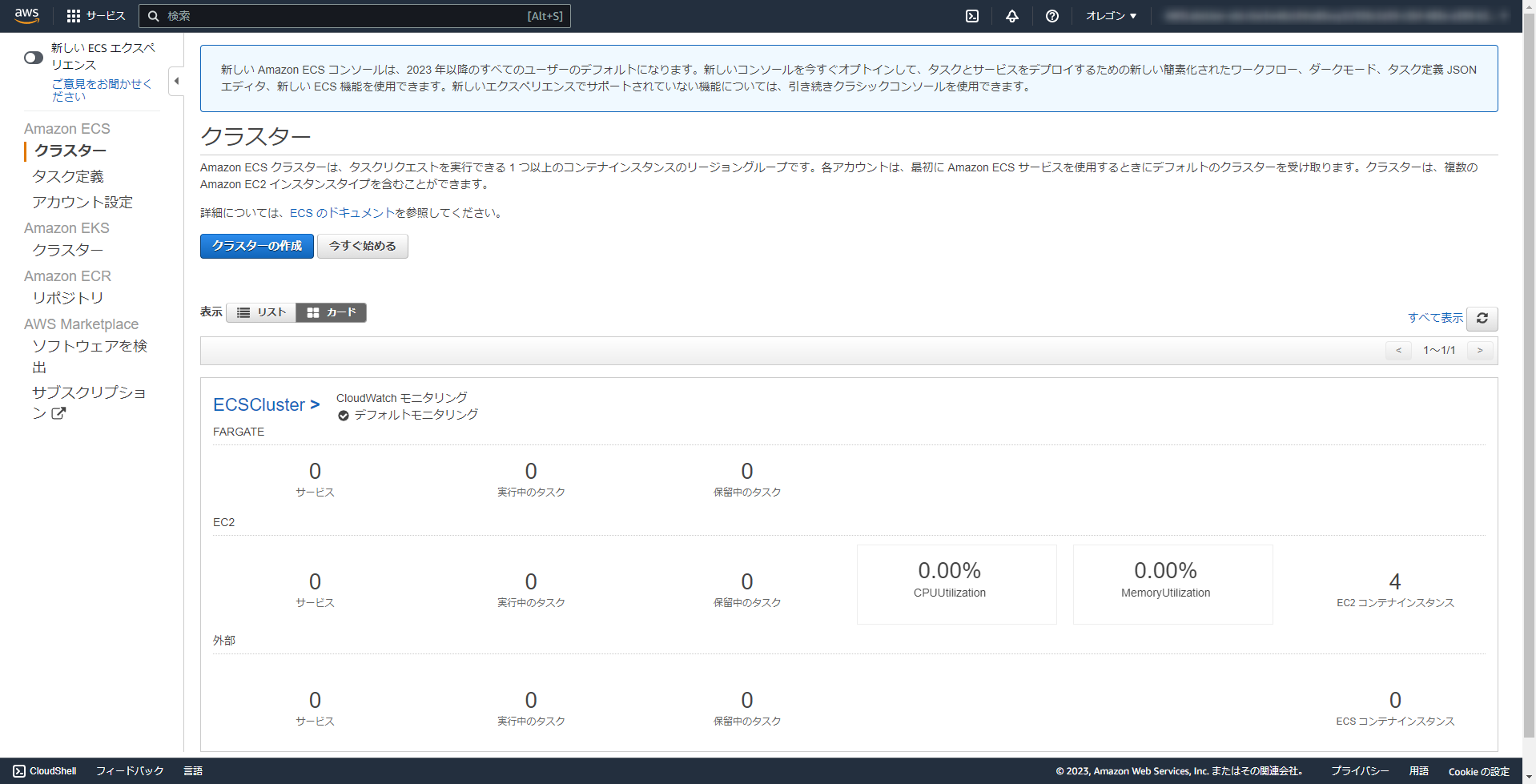
Task: Collapse the left navigation sidebar
Action: click(x=176, y=81)
